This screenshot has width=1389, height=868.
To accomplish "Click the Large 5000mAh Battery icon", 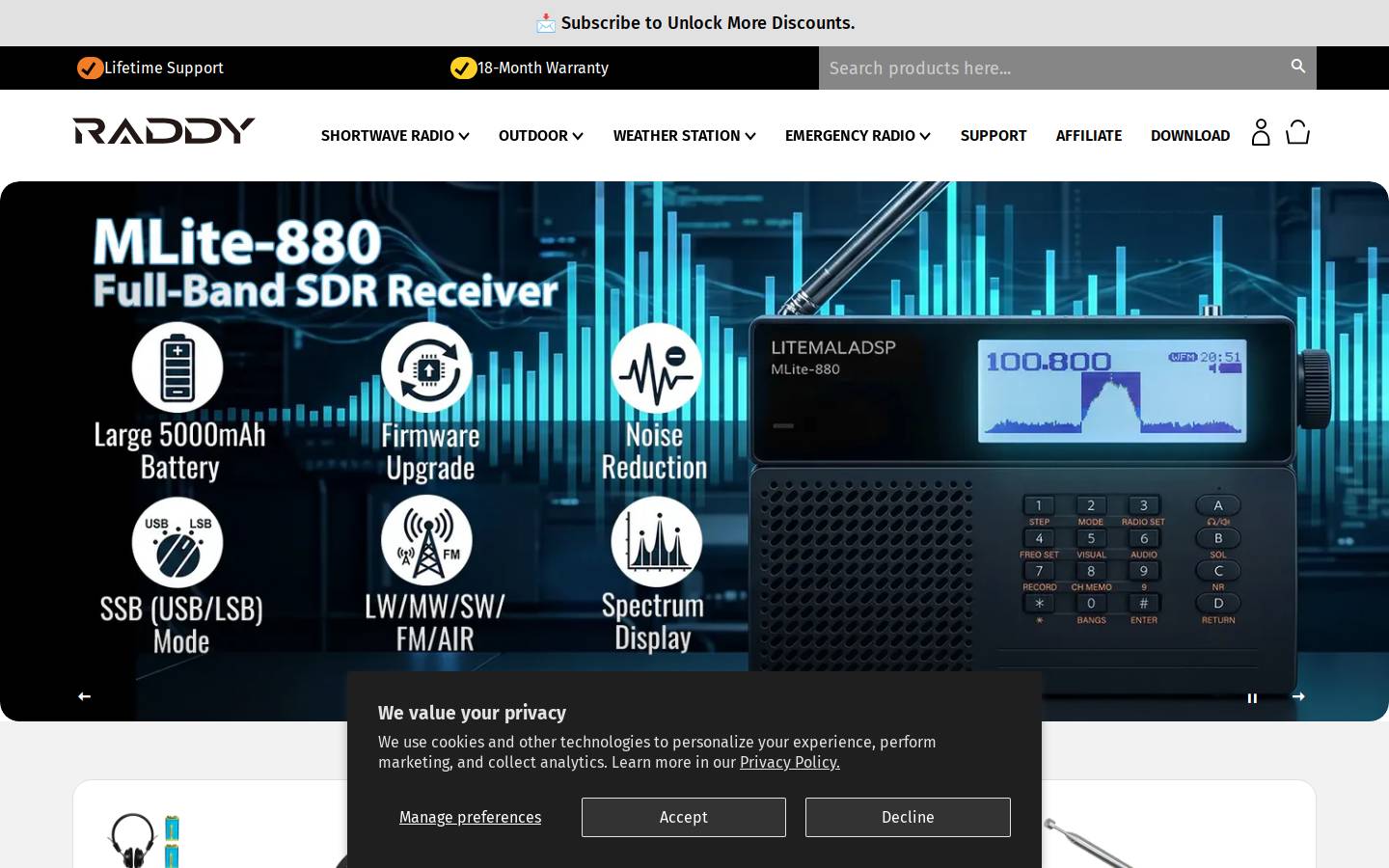I will coord(177,367).
